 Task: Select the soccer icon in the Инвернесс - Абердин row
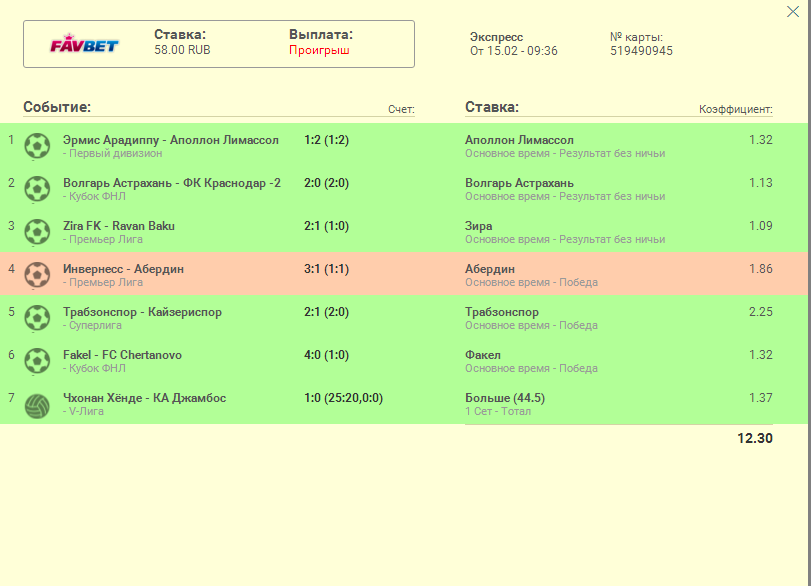[37, 275]
